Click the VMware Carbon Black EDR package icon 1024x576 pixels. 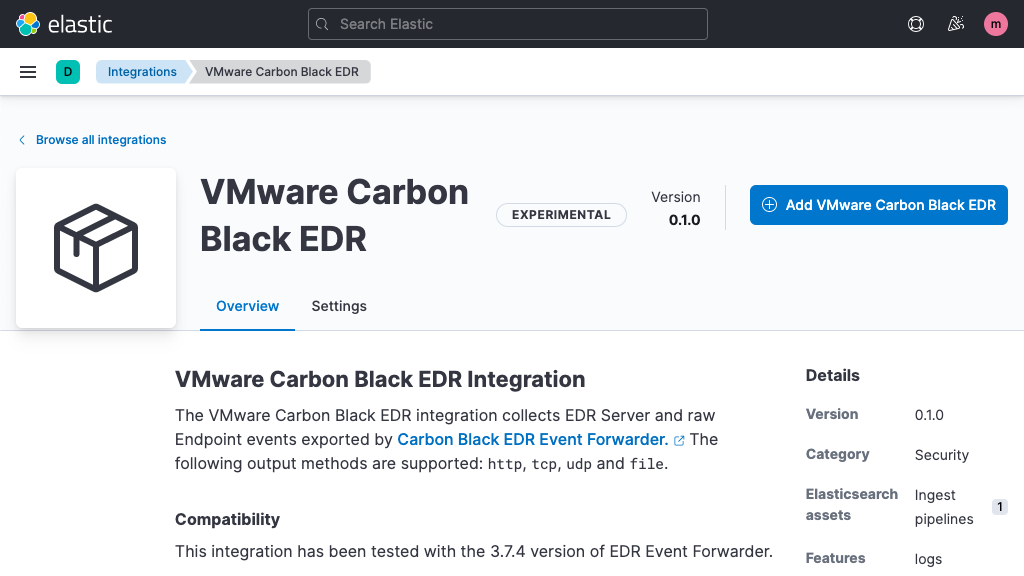[96, 248]
